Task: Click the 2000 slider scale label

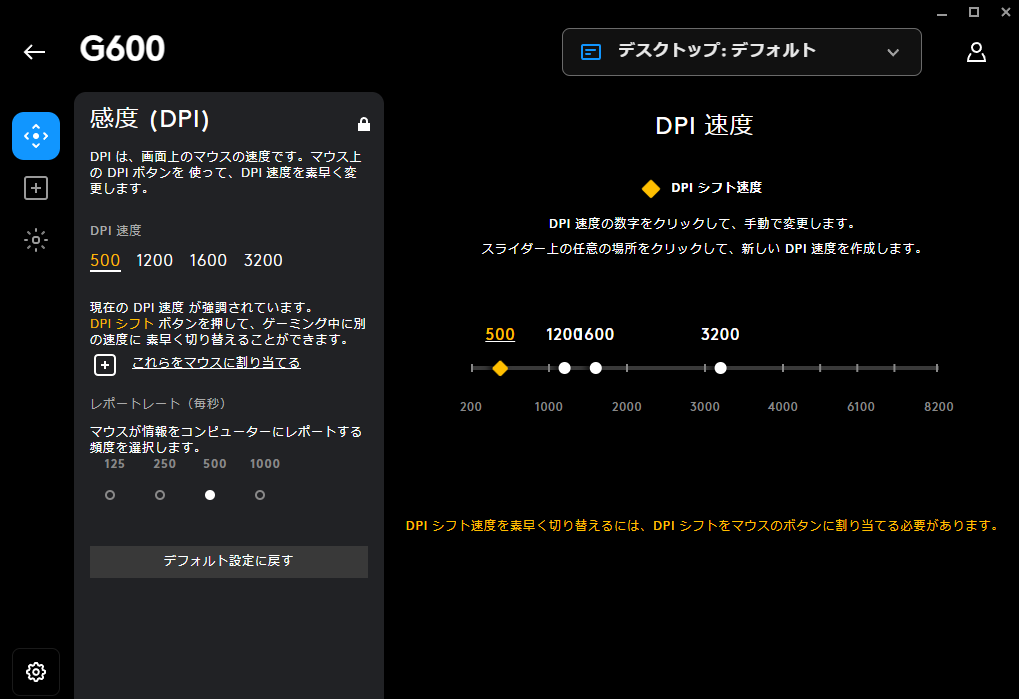Action: [626, 407]
